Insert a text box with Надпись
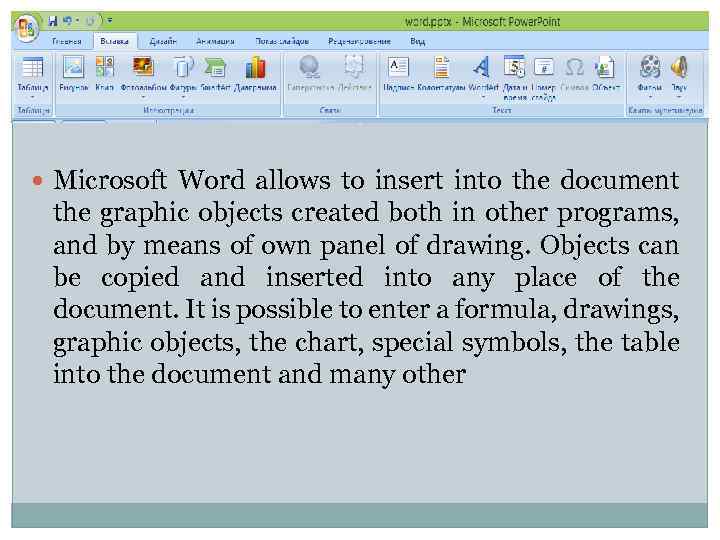This screenshot has width=720, height=540. point(398,73)
